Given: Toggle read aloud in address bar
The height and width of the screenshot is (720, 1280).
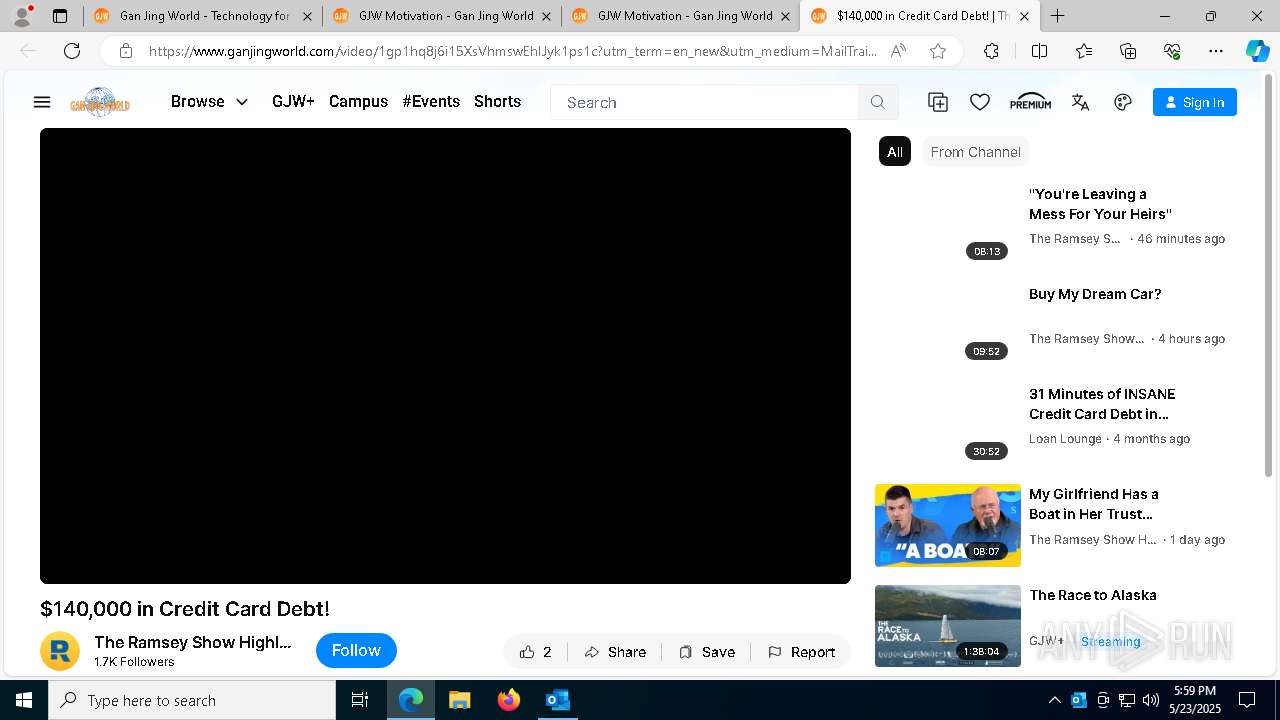Looking at the screenshot, I should (898, 51).
